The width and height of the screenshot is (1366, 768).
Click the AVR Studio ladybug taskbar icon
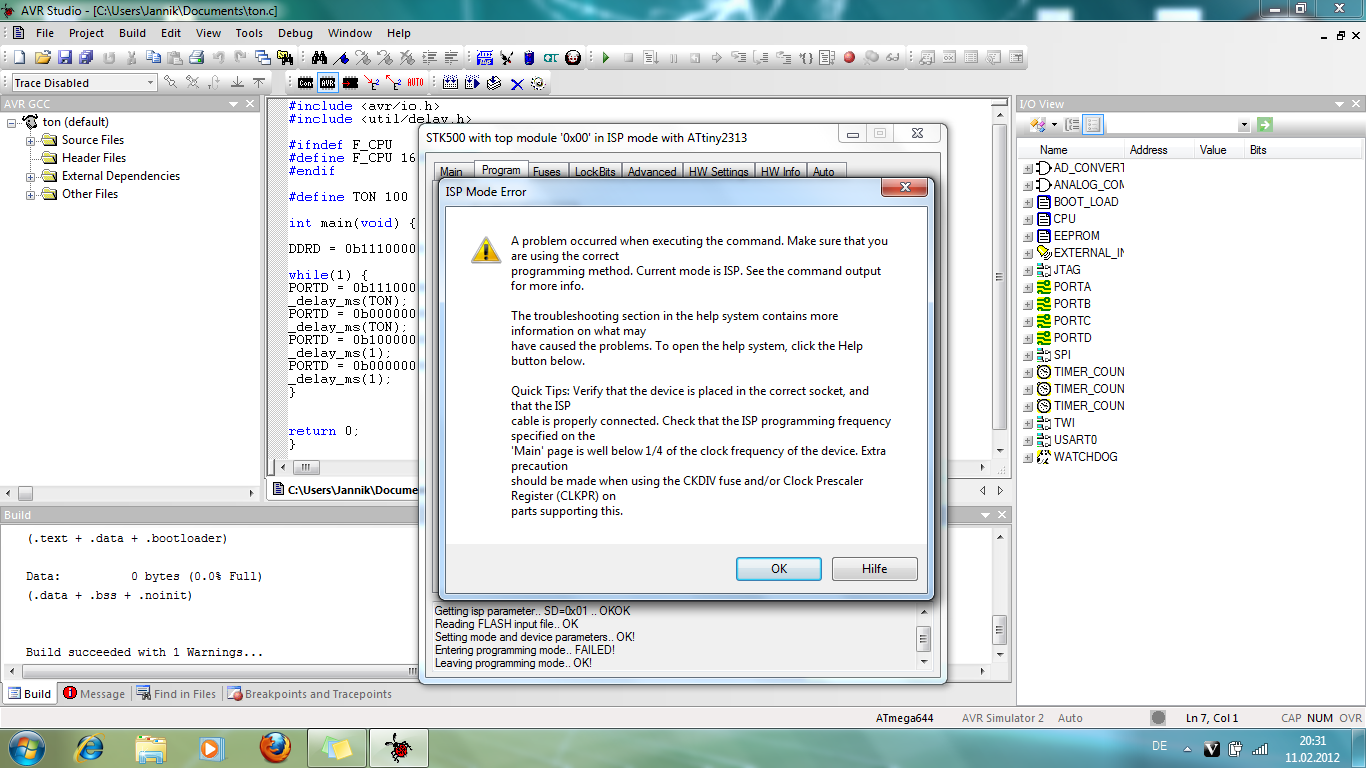(399, 747)
